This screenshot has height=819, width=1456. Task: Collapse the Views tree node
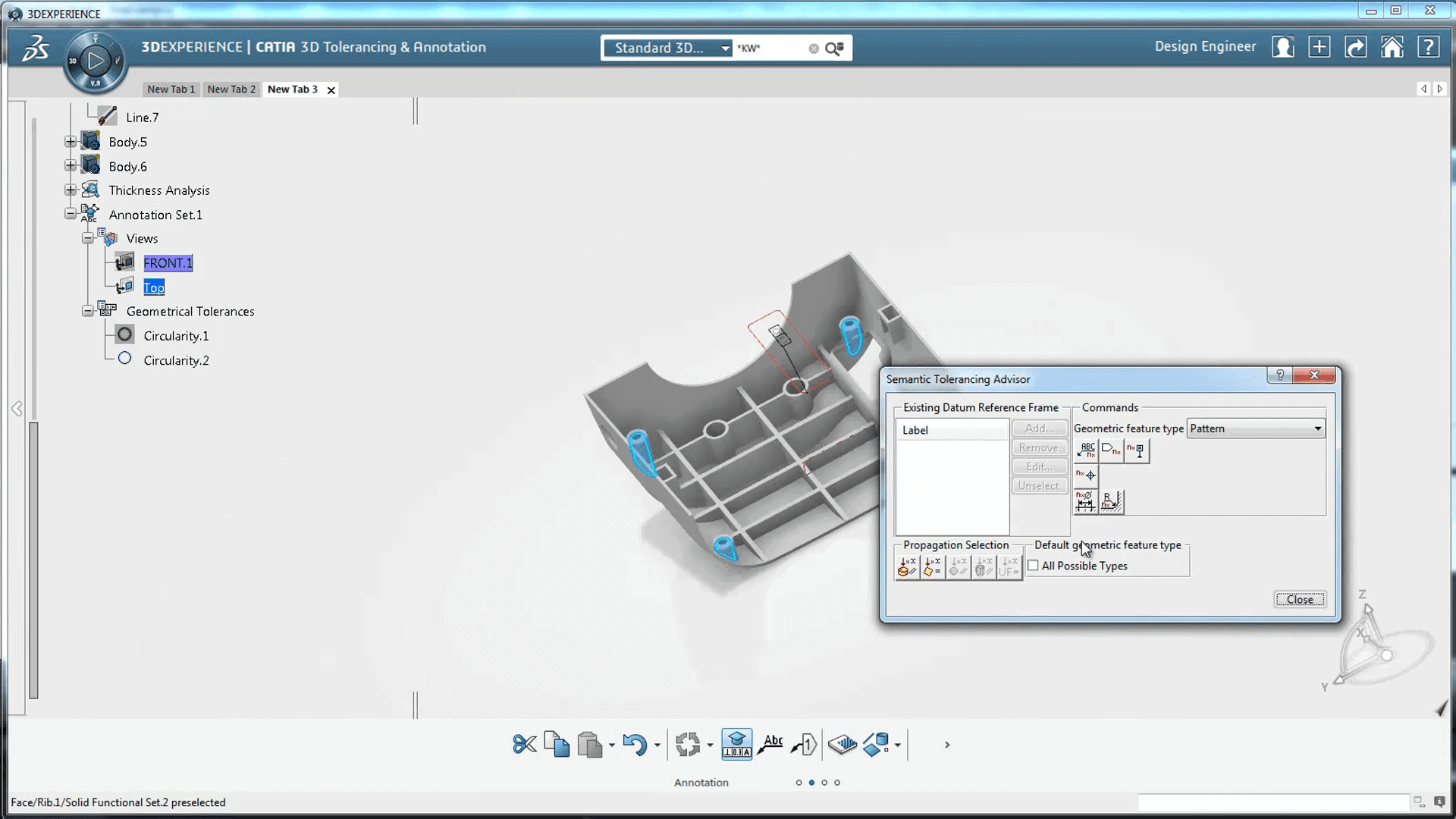pyautogui.click(x=88, y=238)
